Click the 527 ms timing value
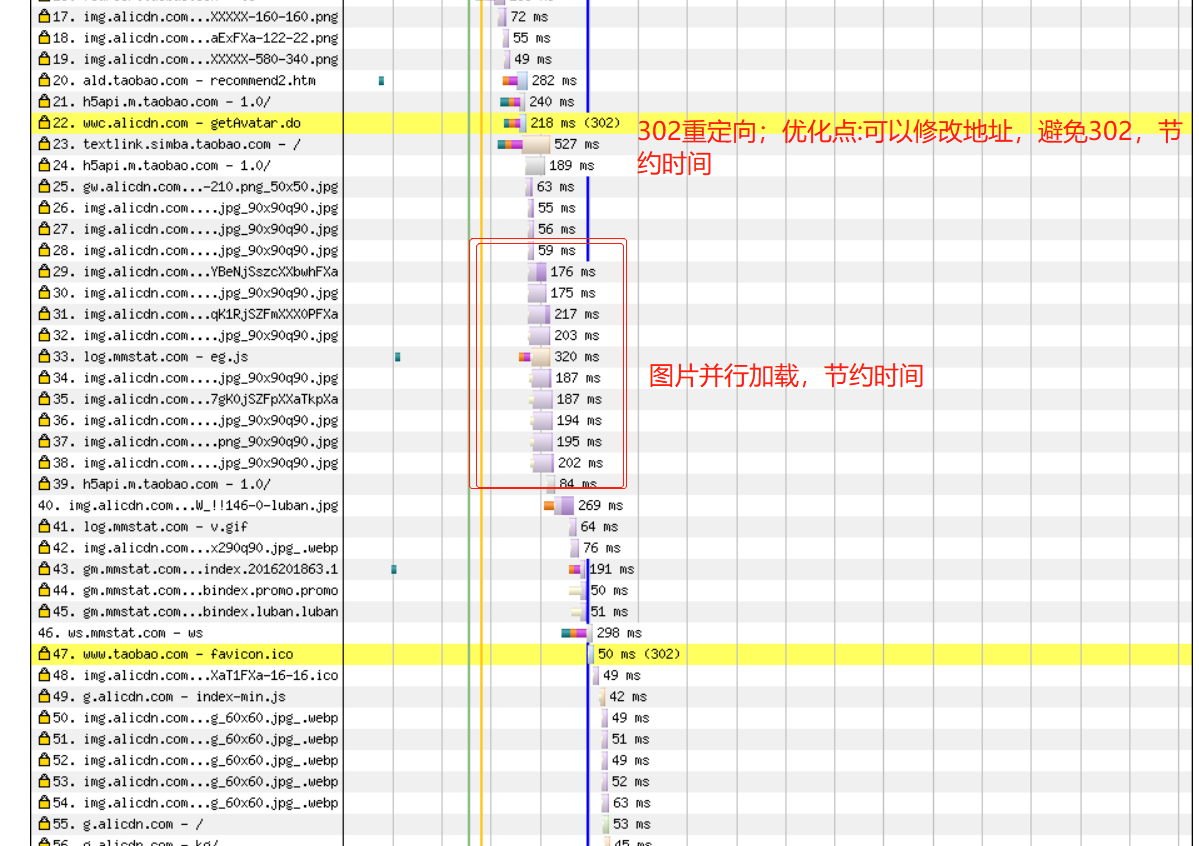1199x846 pixels. click(577, 144)
